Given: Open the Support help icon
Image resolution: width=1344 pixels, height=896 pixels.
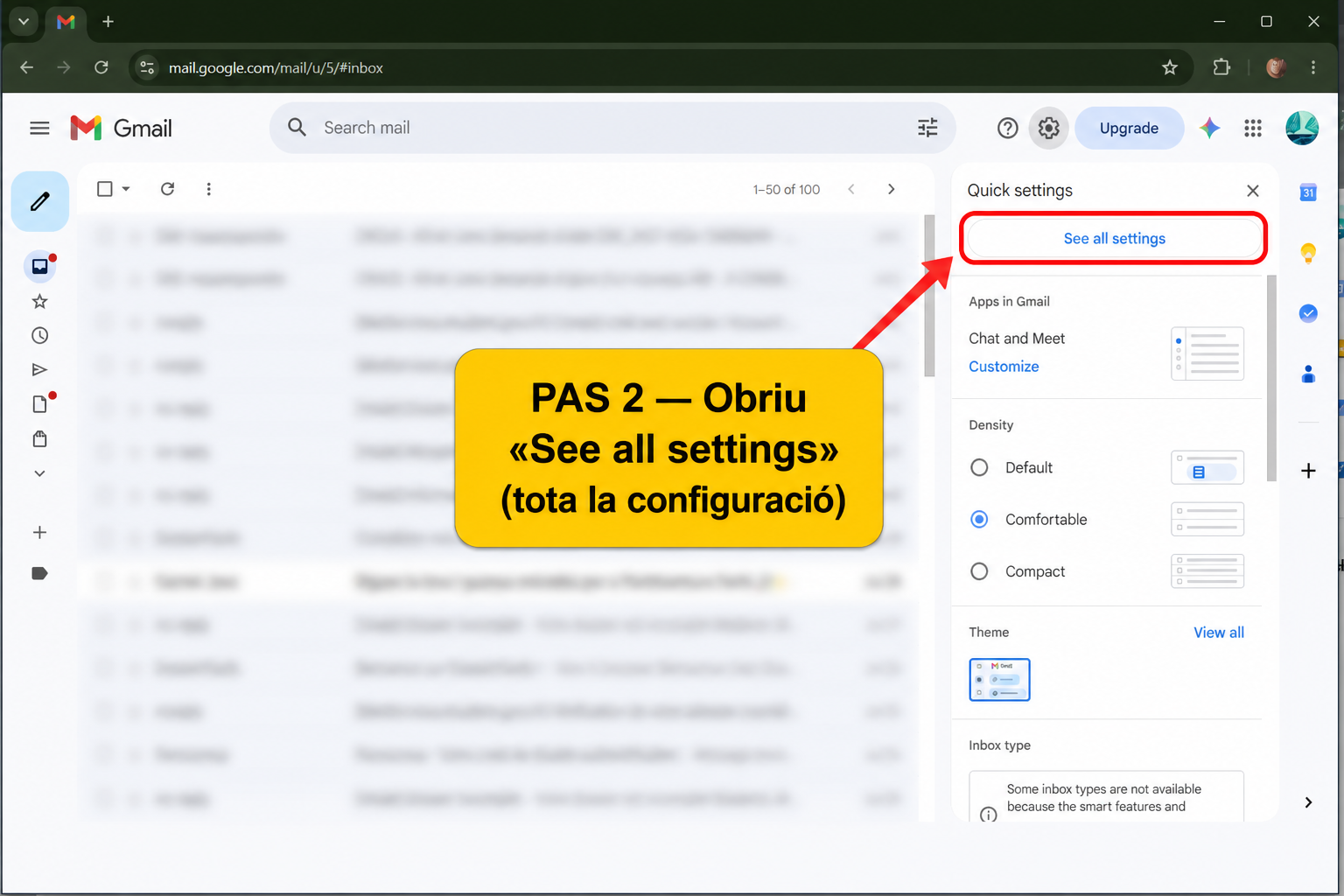Looking at the screenshot, I should 1008,129.
